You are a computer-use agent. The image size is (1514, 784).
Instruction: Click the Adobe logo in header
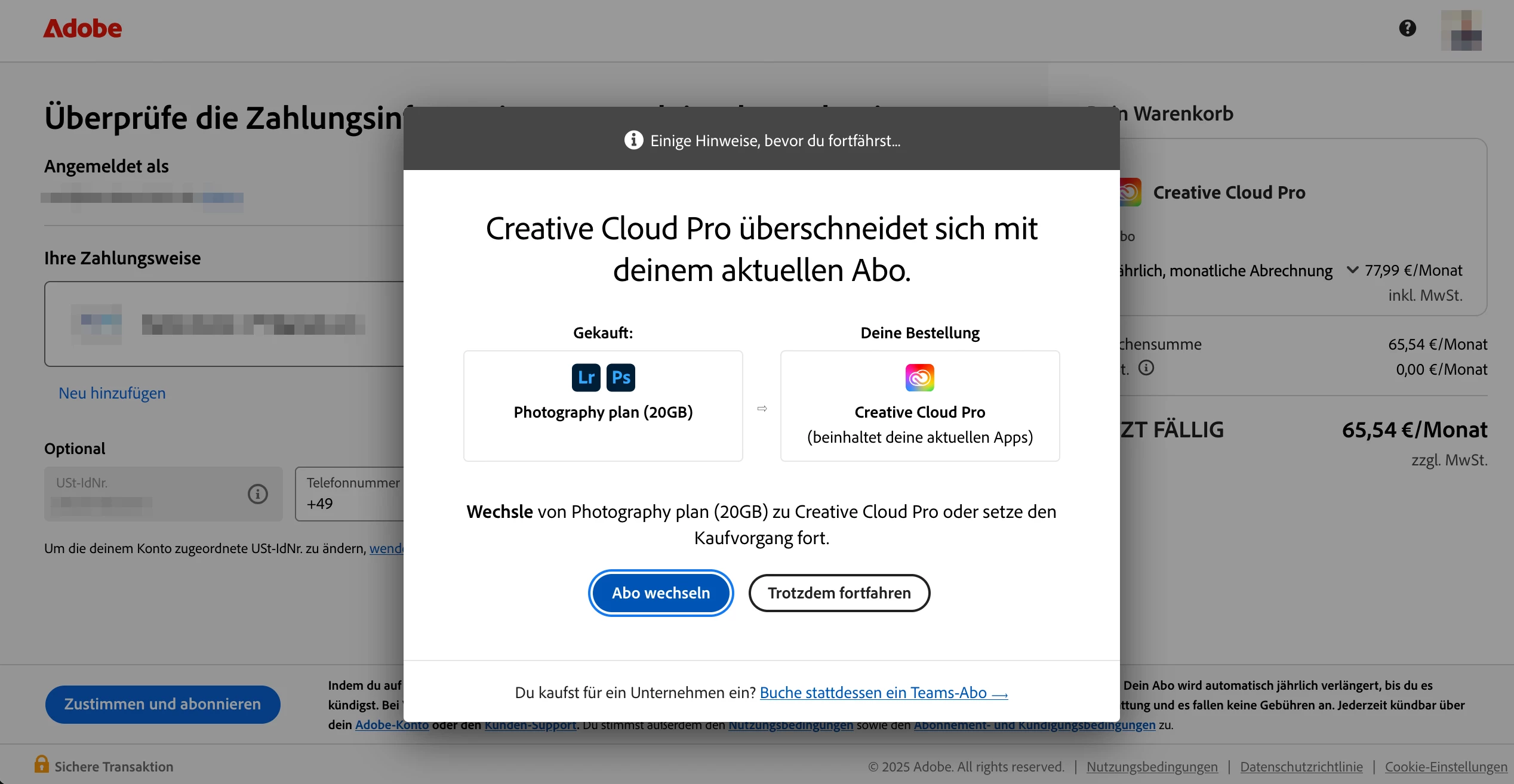pos(82,29)
